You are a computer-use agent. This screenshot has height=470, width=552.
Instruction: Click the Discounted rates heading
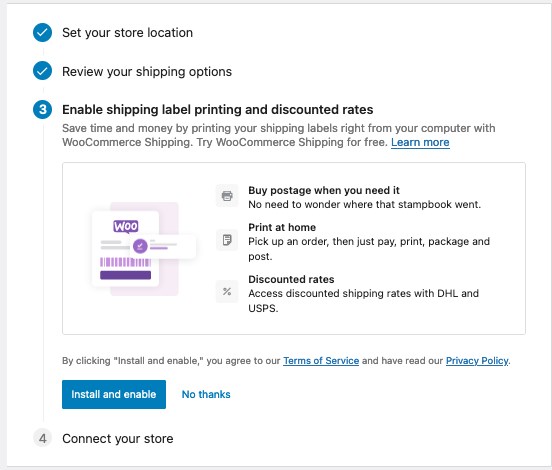point(291,279)
